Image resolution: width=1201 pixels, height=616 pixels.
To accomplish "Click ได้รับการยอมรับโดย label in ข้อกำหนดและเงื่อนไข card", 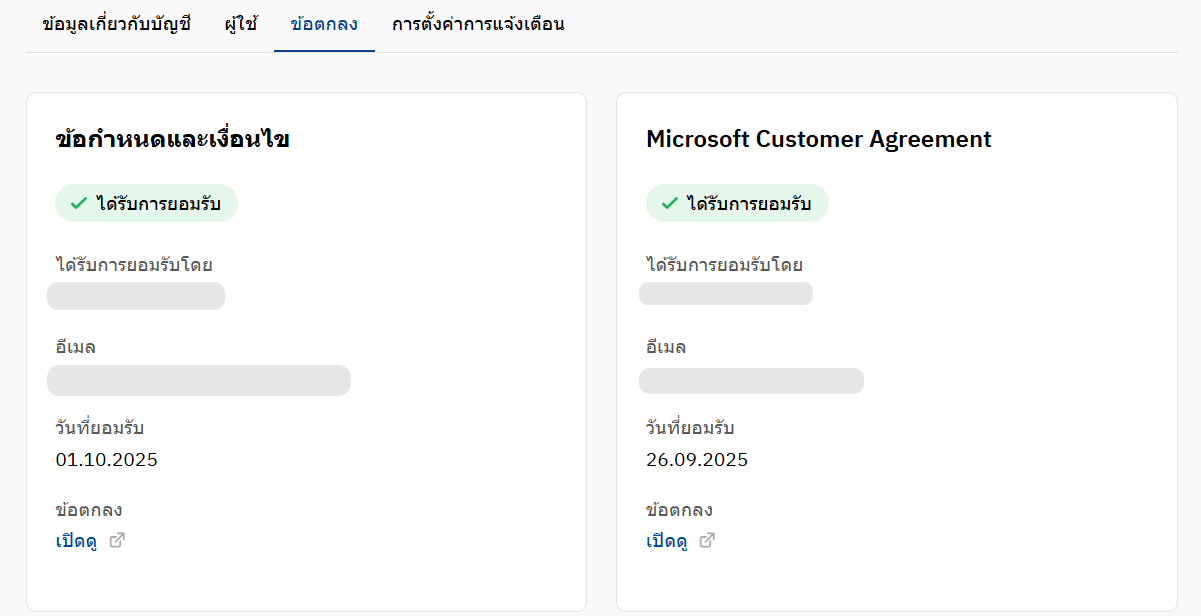I will point(134,265).
